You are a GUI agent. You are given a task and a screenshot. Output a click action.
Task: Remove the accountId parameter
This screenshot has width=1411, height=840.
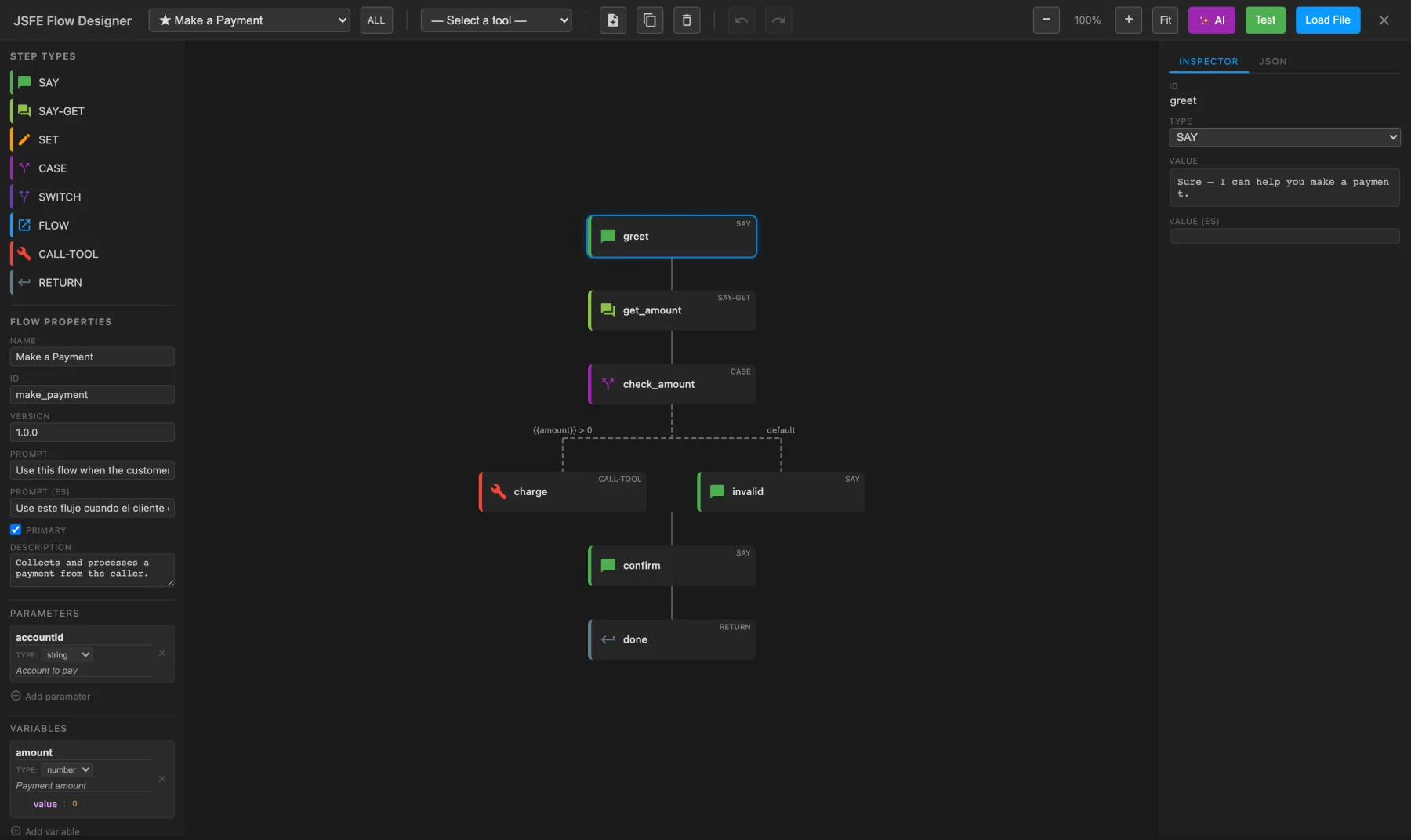point(162,653)
